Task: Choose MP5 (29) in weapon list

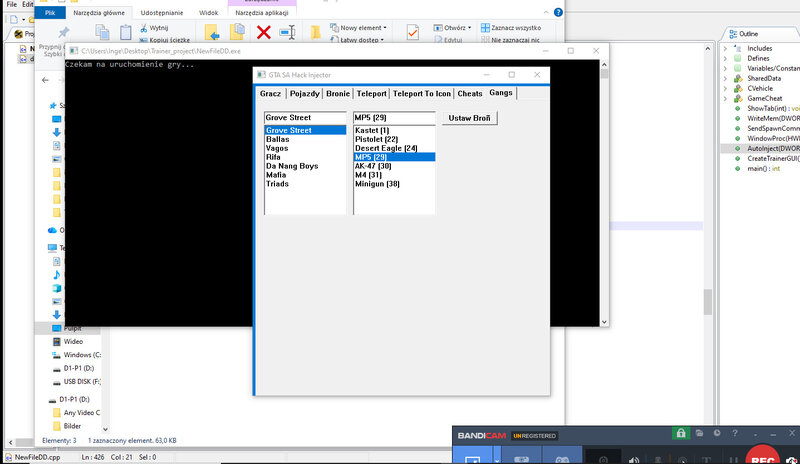Action: pos(394,157)
